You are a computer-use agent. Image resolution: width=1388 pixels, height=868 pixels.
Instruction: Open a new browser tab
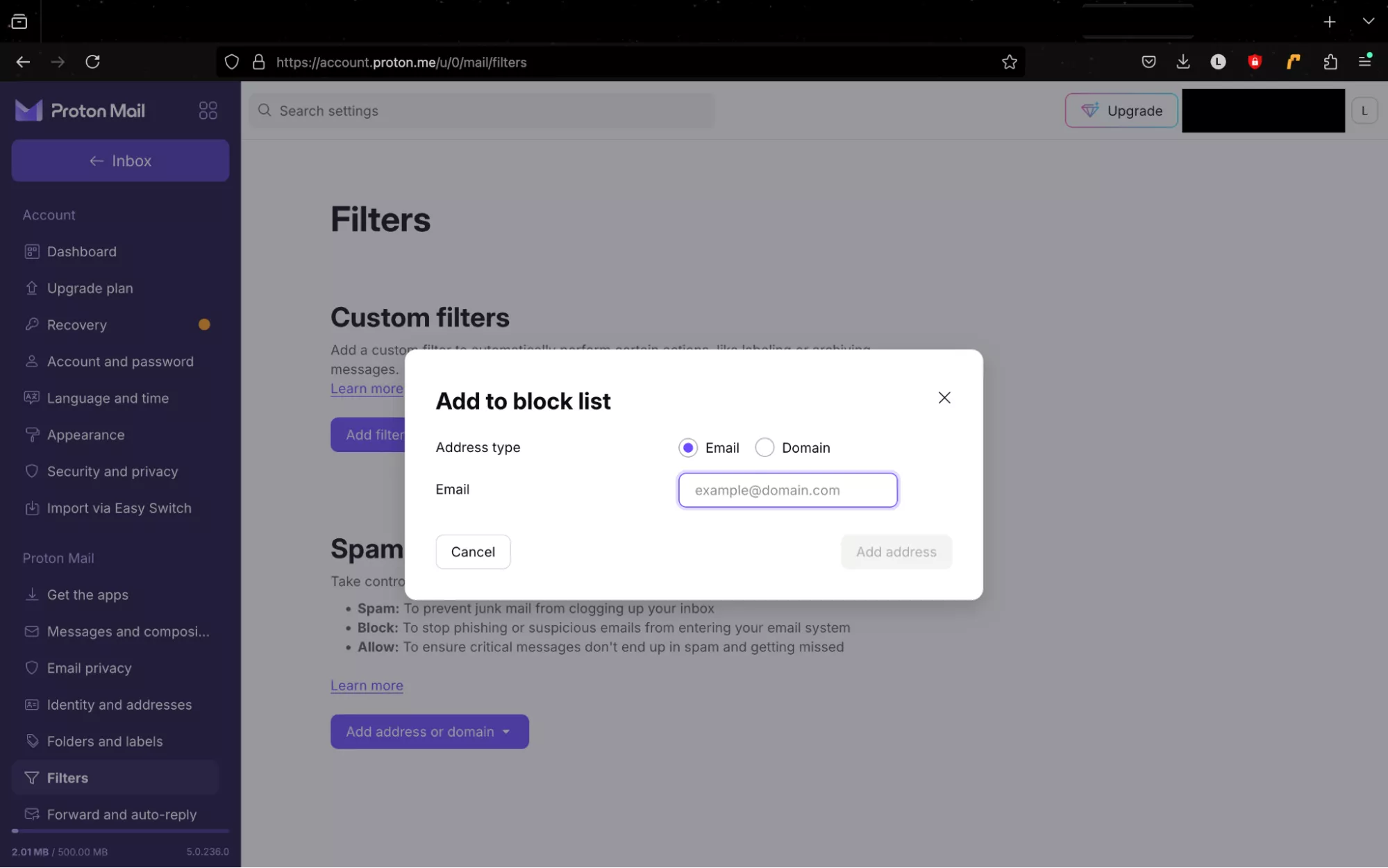[1329, 22]
